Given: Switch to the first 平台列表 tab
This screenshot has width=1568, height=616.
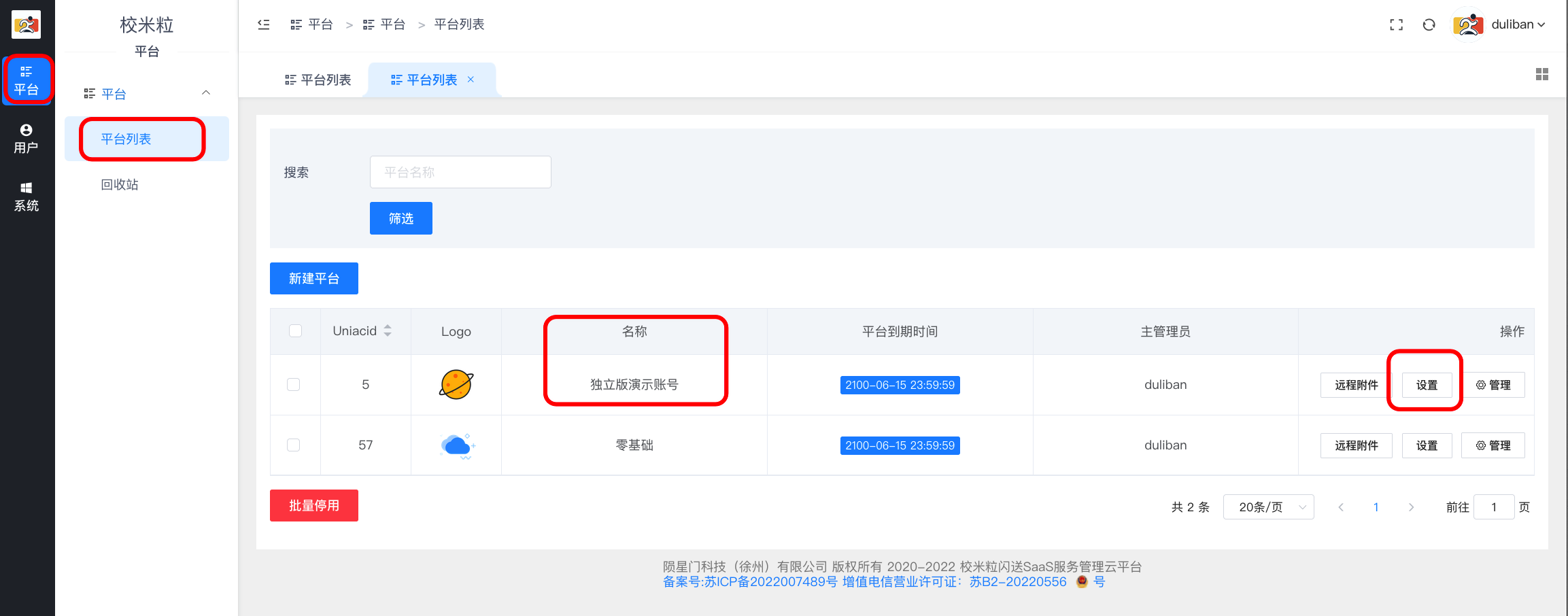Looking at the screenshot, I should tap(318, 80).
